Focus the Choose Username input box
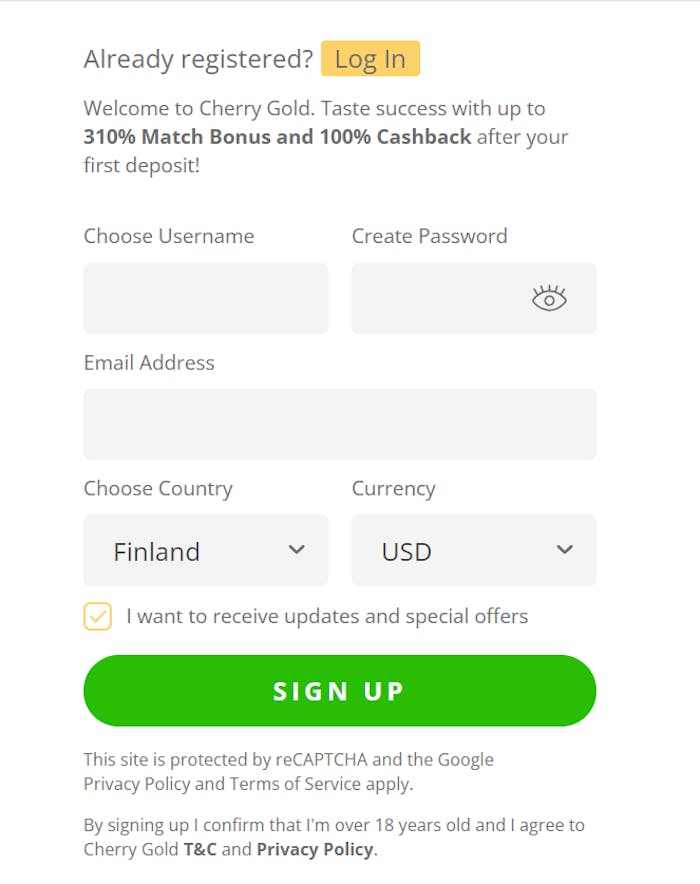The width and height of the screenshot is (700, 884). [x=206, y=298]
